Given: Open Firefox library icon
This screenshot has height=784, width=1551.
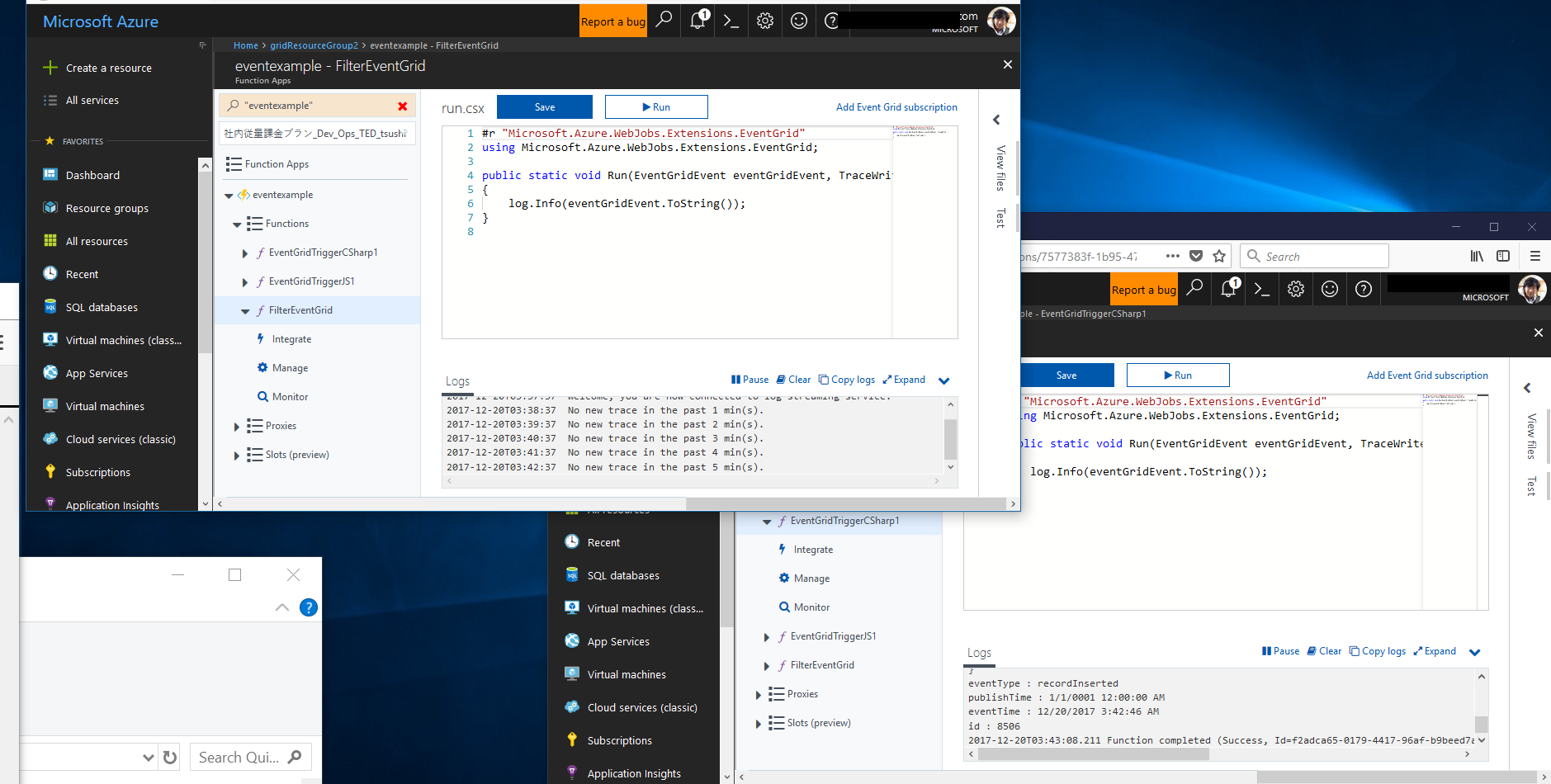Looking at the screenshot, I should 1477,256.
